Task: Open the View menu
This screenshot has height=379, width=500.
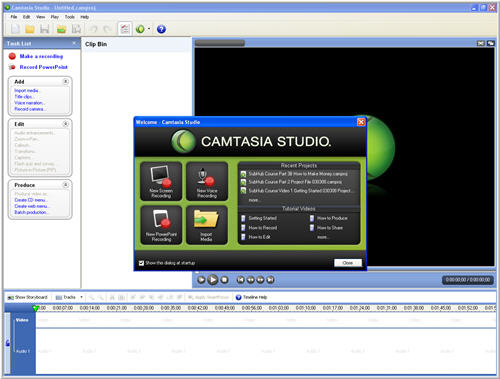Action: [x=41, y=17]
